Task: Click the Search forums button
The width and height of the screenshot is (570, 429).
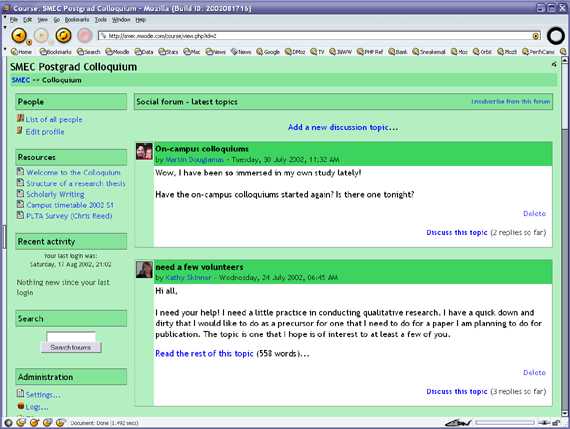Action: [71, 348]
